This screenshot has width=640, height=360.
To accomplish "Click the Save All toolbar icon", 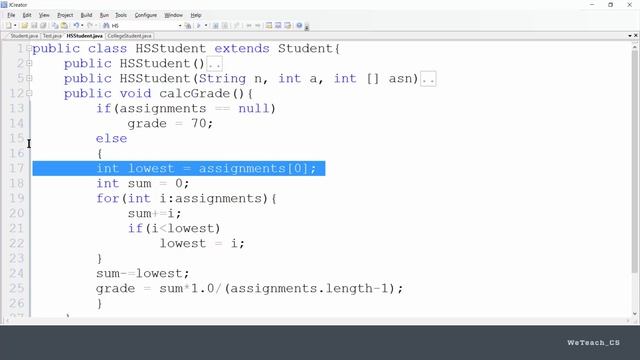I will [x=43, y=26].
